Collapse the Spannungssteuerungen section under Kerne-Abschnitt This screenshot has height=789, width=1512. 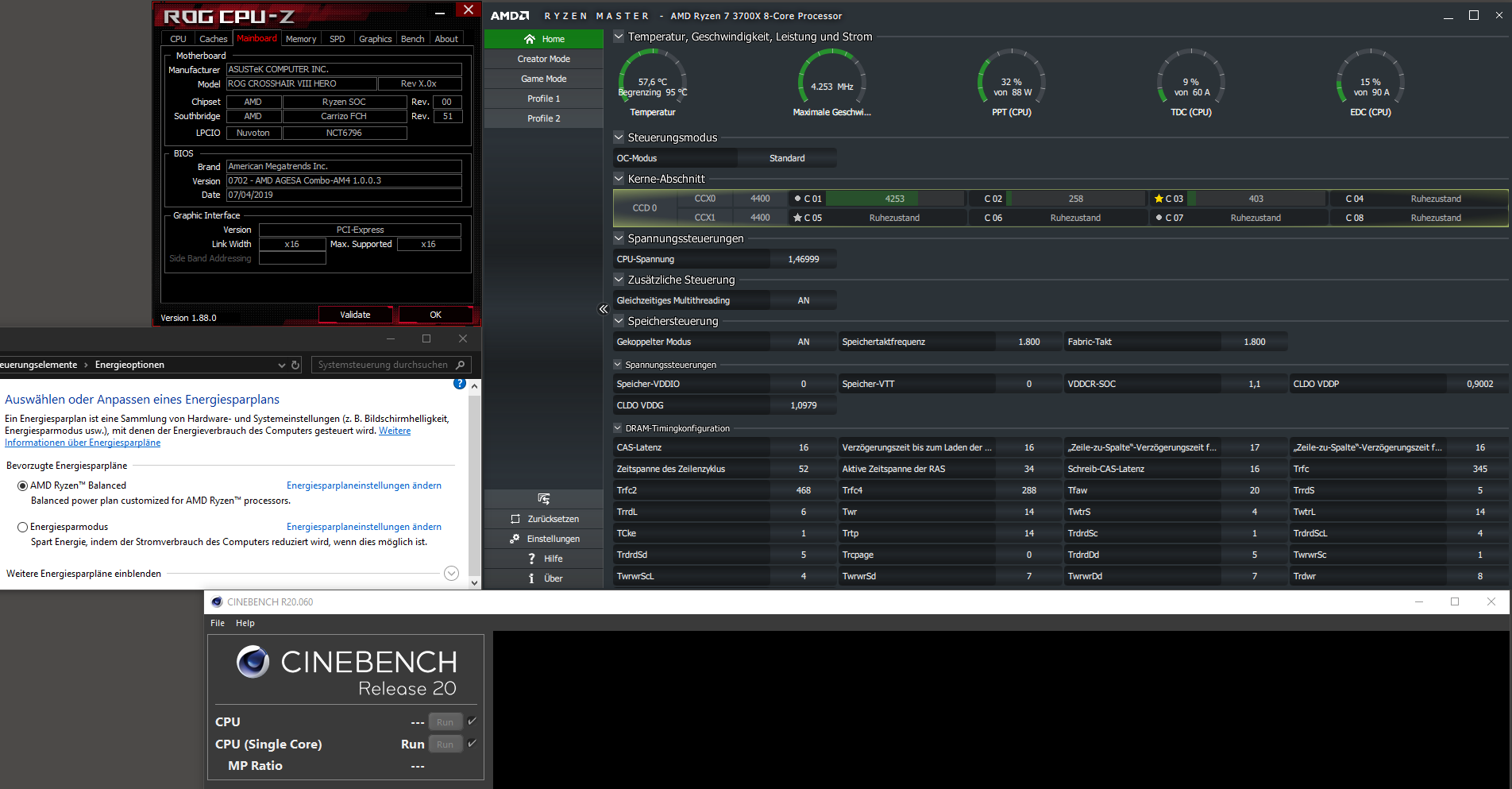tap(619, 238)
